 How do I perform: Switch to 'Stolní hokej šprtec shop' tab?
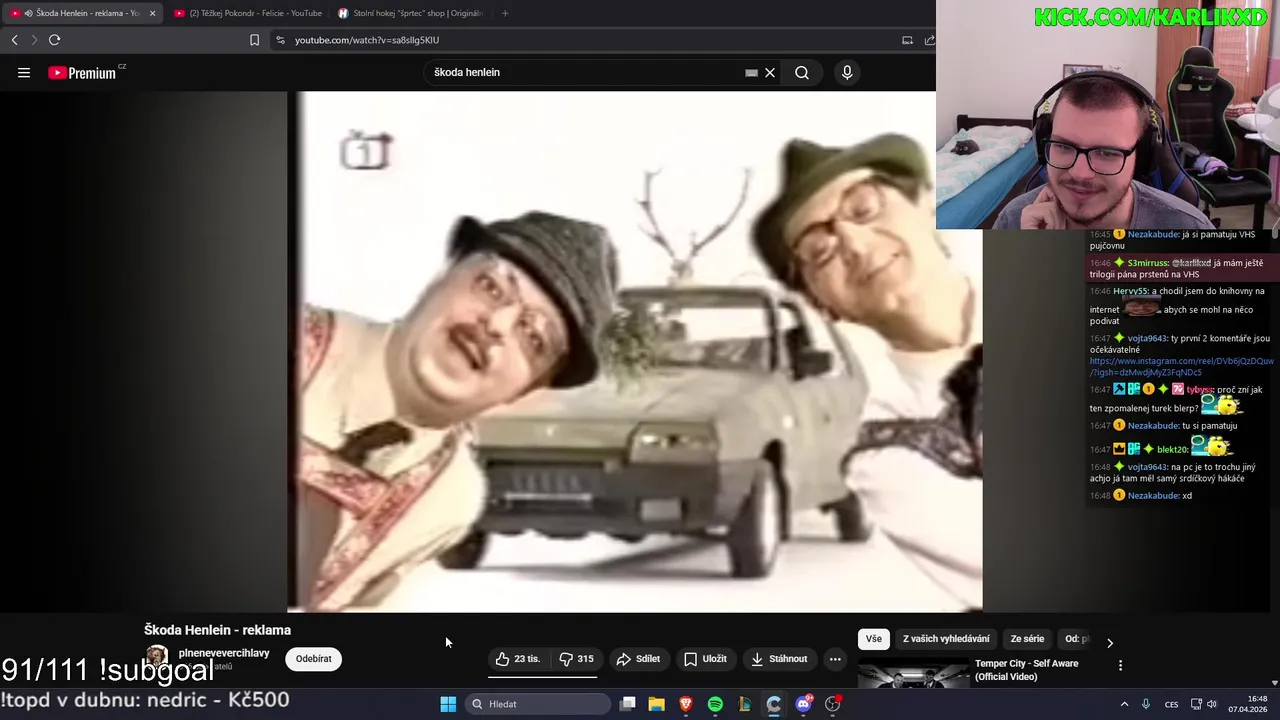coord(410,13)
